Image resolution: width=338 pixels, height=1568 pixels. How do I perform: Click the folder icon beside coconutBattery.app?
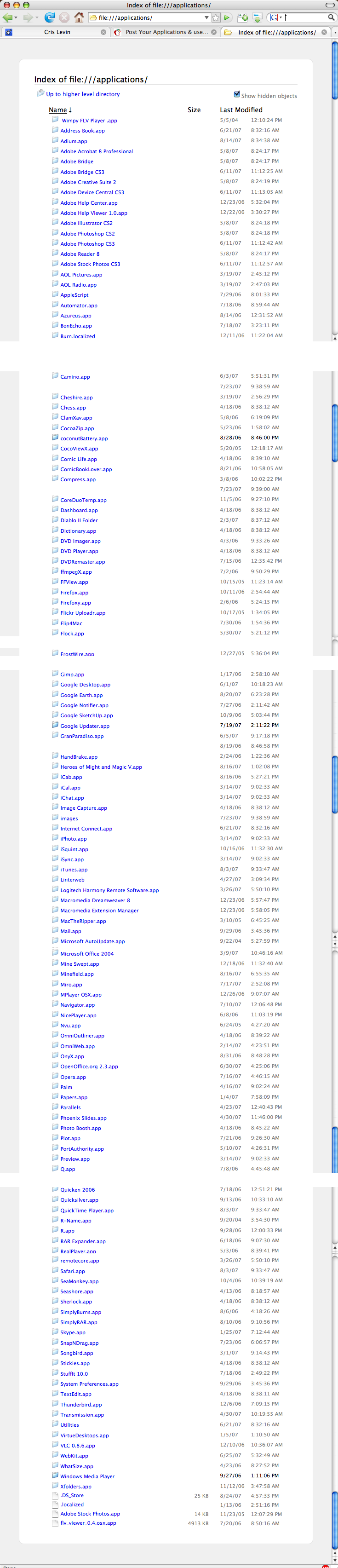pos(55,438)
